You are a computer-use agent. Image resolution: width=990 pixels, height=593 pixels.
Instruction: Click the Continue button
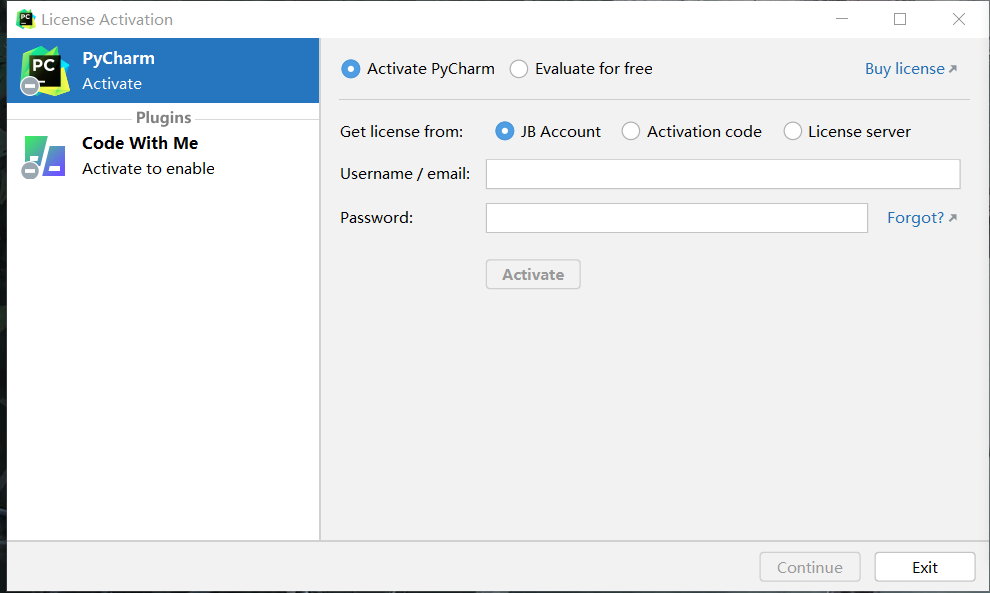[809, 567]
